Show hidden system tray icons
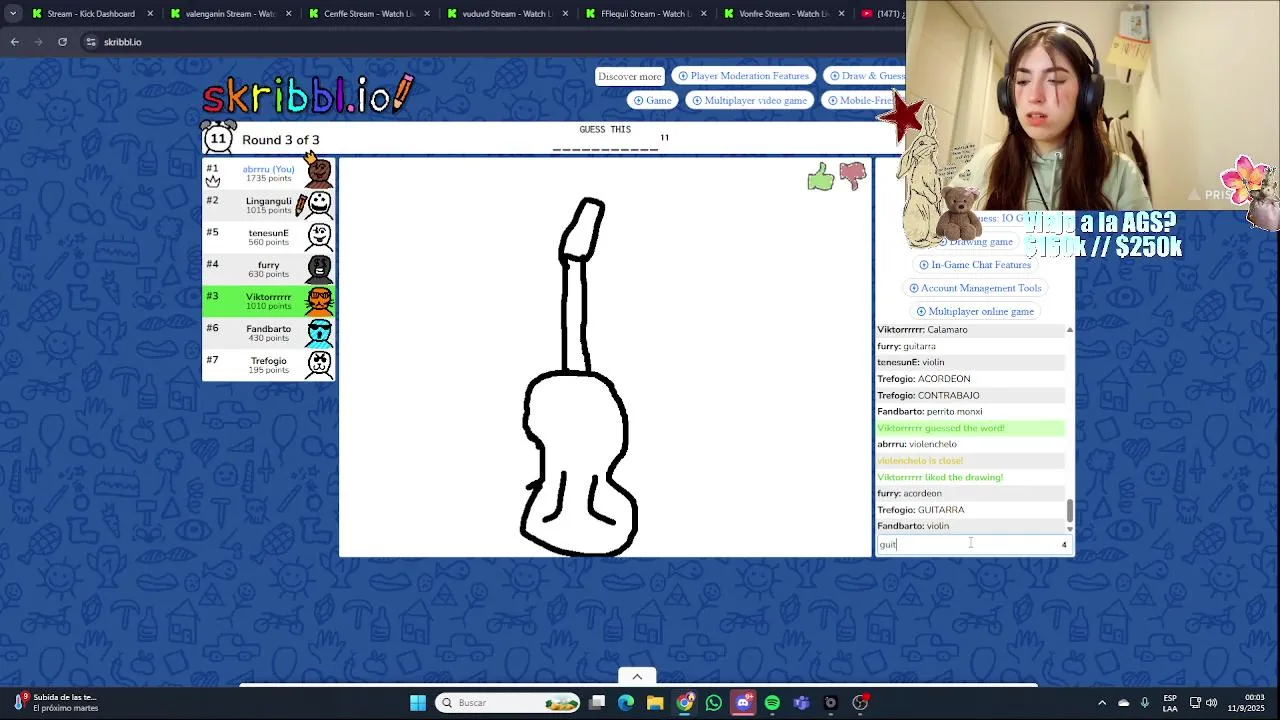This screenshot has height=720, width=1280. click(1102, 703)
